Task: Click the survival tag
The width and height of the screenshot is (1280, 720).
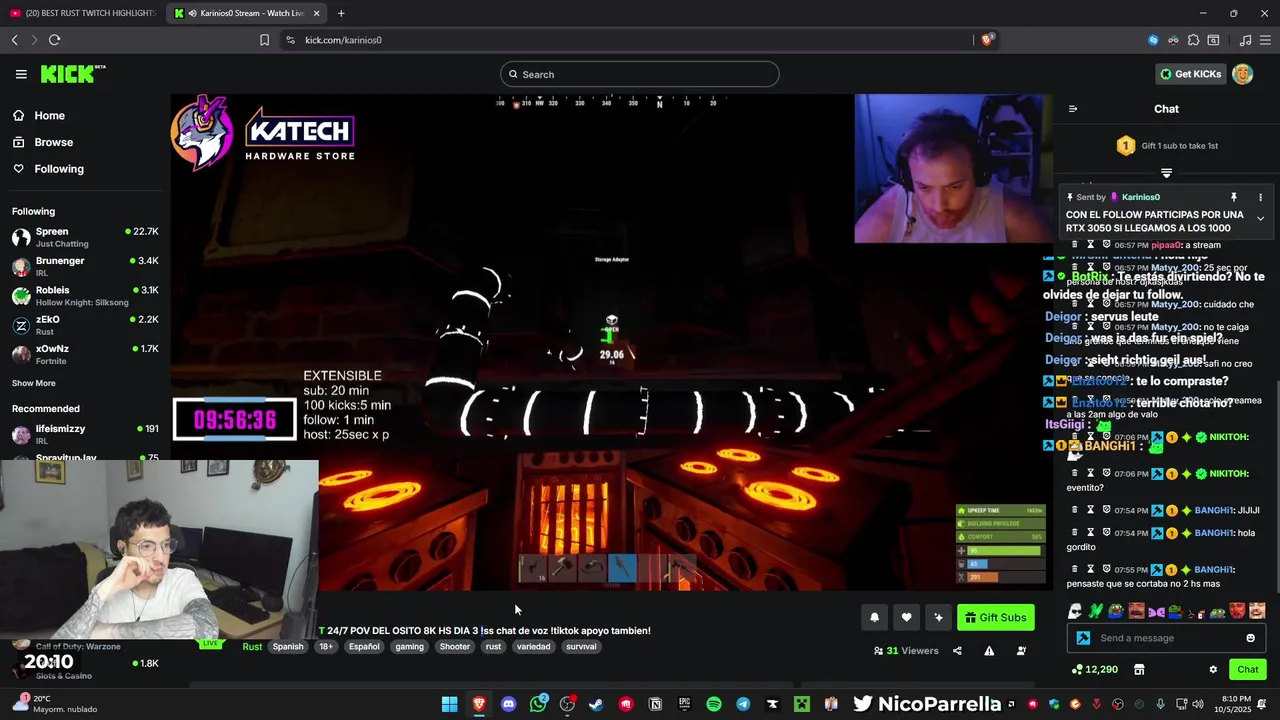Action: (581, 647)
